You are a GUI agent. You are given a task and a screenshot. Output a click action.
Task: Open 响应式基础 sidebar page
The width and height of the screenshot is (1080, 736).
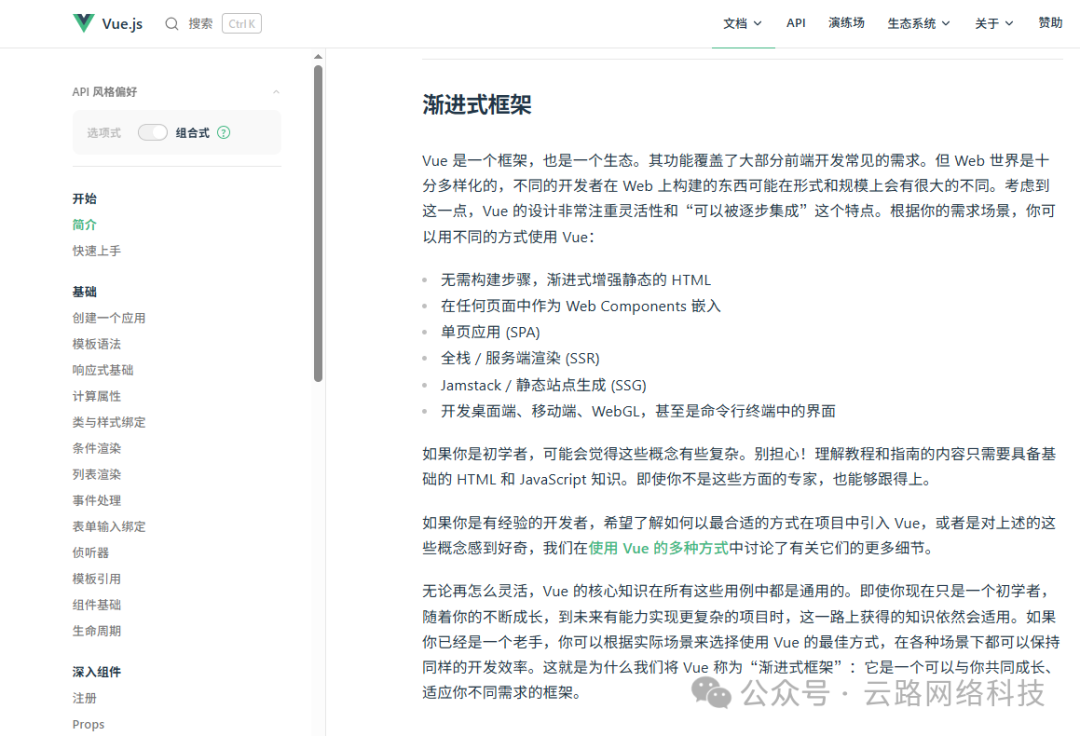click(103, 370)
